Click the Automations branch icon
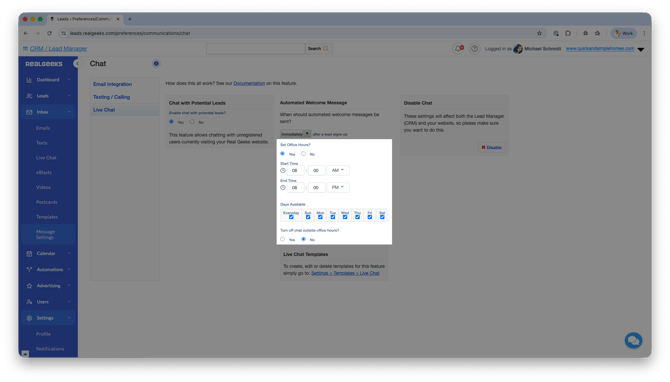 29,270
